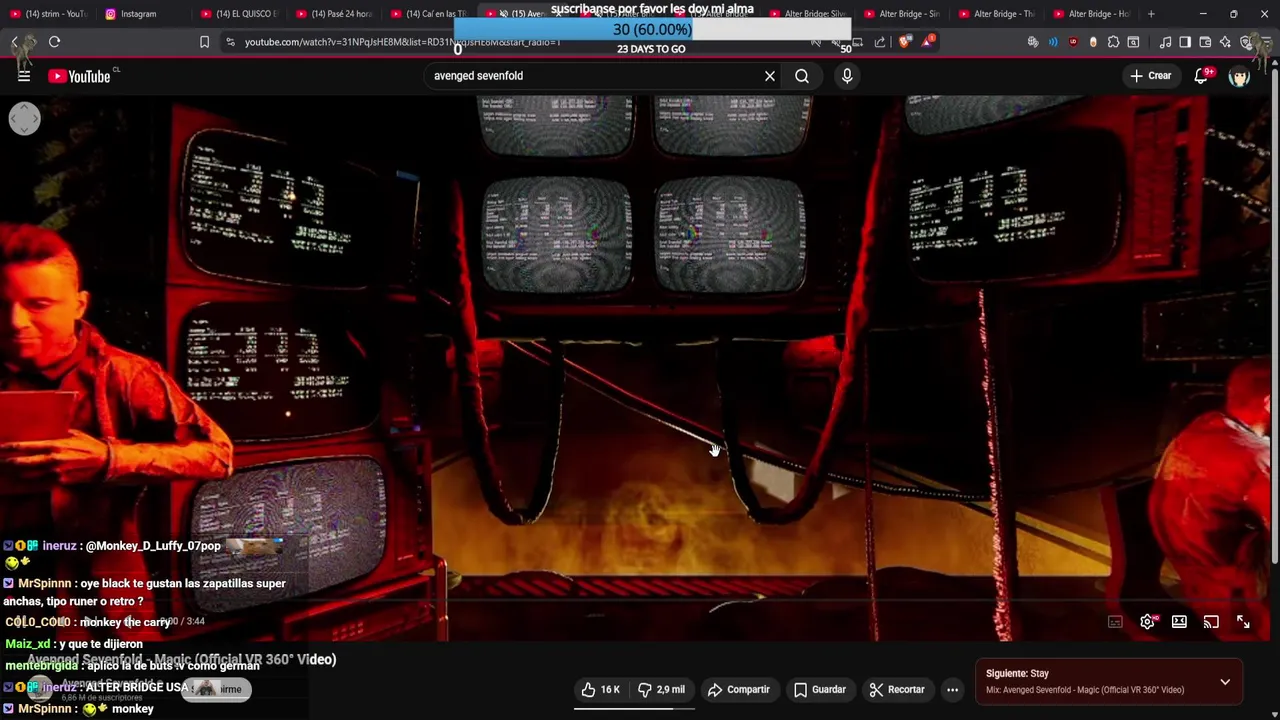Run search with the magnifier button
Viewport: 1280px width, 720px height.
802,76
